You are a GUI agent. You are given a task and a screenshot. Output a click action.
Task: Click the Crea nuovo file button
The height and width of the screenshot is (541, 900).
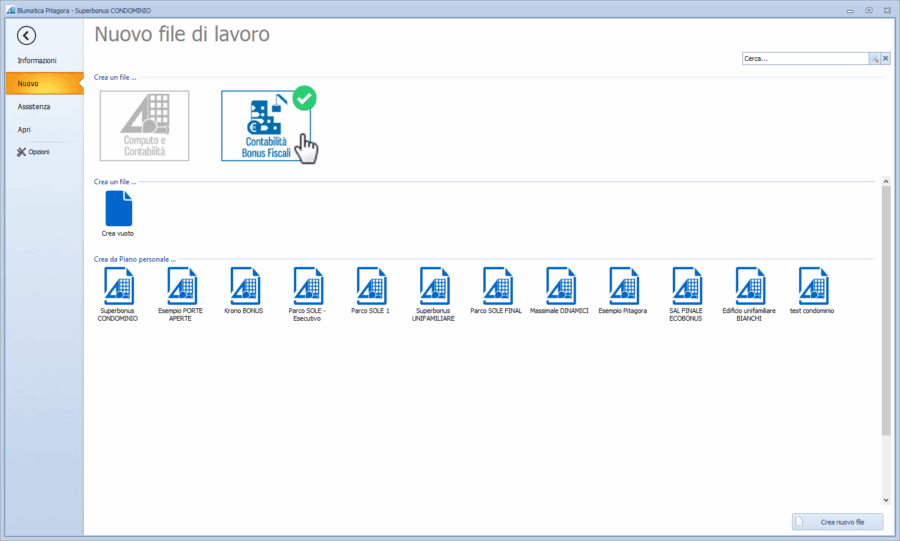point(837,522)
